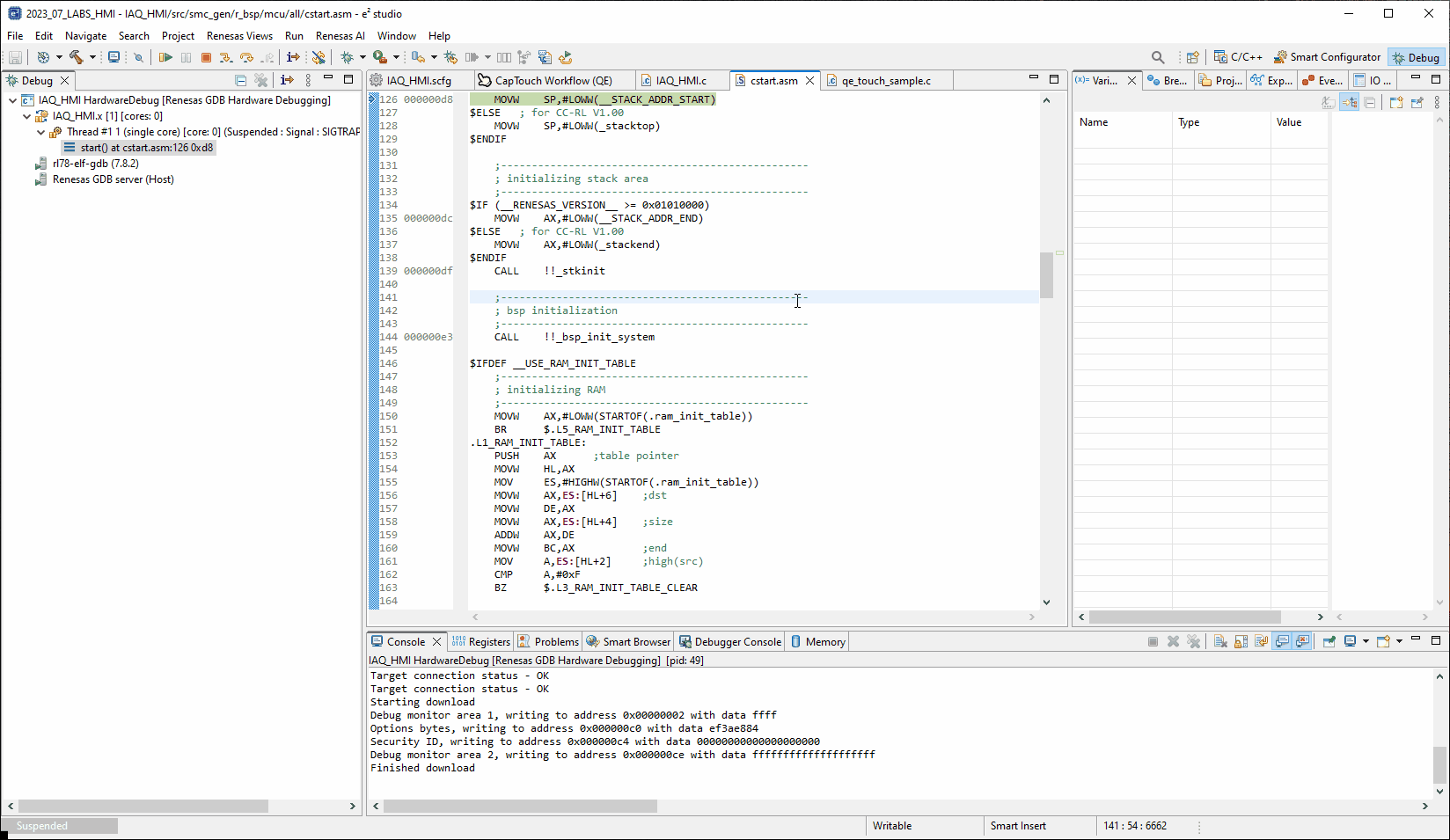Image resolution: width=1450 pixels, height=840 pixels.
Task: Click the Suspend (pause) debug icon
Action: (x=186, y=57)
